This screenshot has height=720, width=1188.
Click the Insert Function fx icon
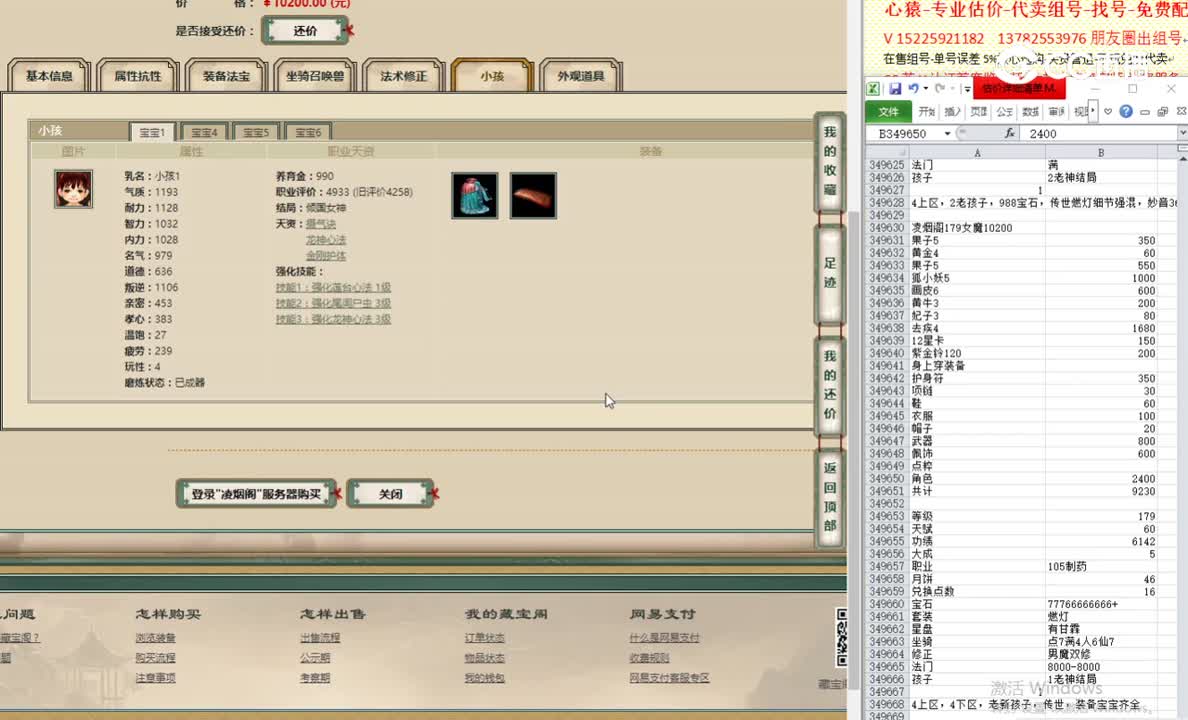click(1010, 133)
